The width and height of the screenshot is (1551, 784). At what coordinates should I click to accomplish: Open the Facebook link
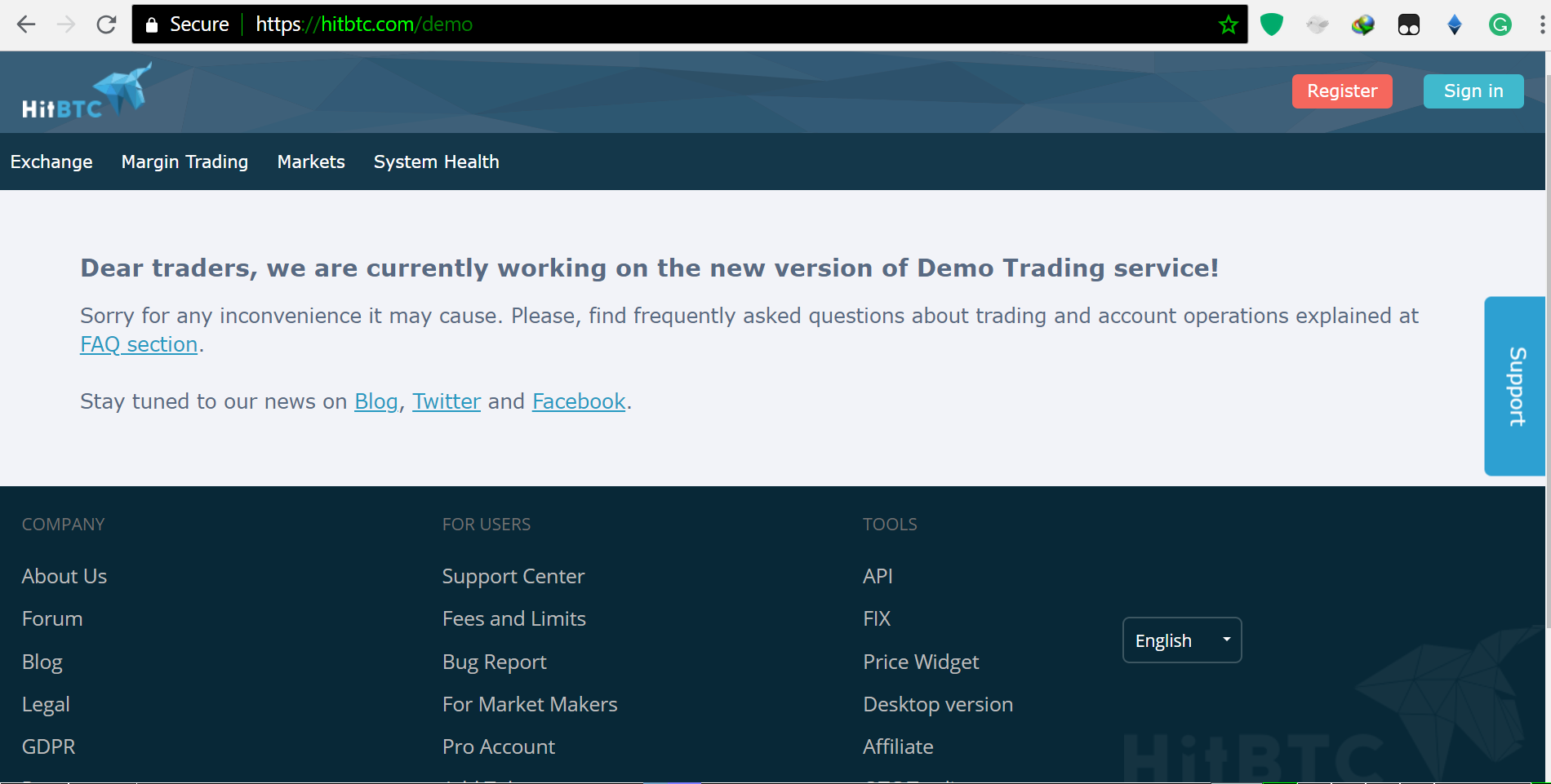[579, 401]
